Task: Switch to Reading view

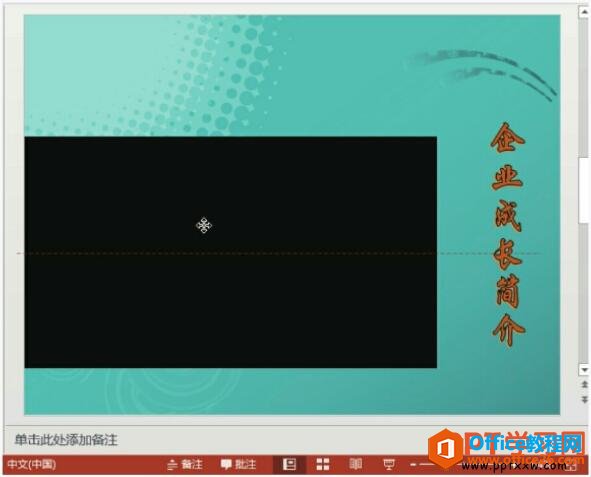Action: pyautogui.click(x=355, y=464)
